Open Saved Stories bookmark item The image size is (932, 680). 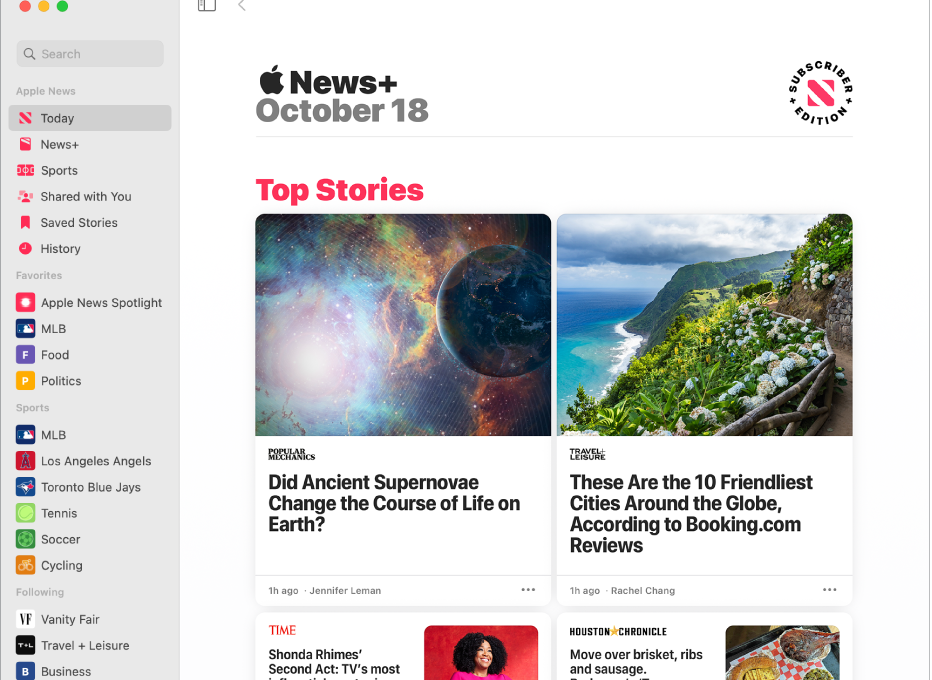pos(90,223)
